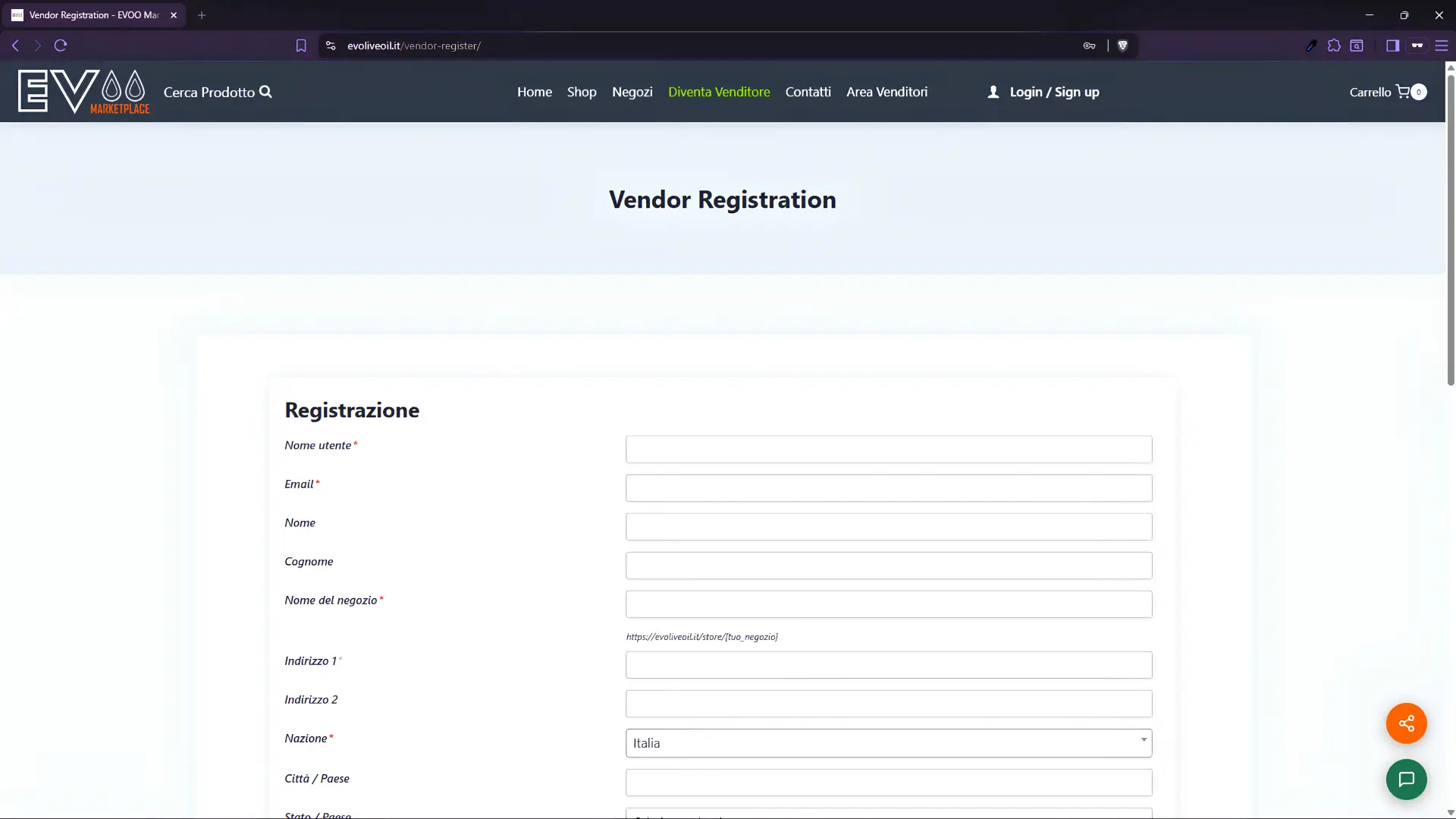Expand the Nazione Italia dropdown

(889, 743)
